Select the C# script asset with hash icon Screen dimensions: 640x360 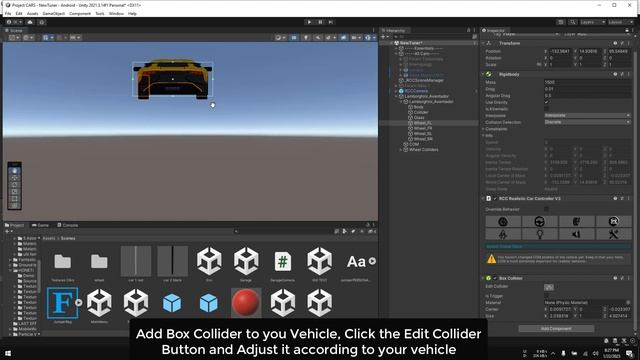pos(282,262)
